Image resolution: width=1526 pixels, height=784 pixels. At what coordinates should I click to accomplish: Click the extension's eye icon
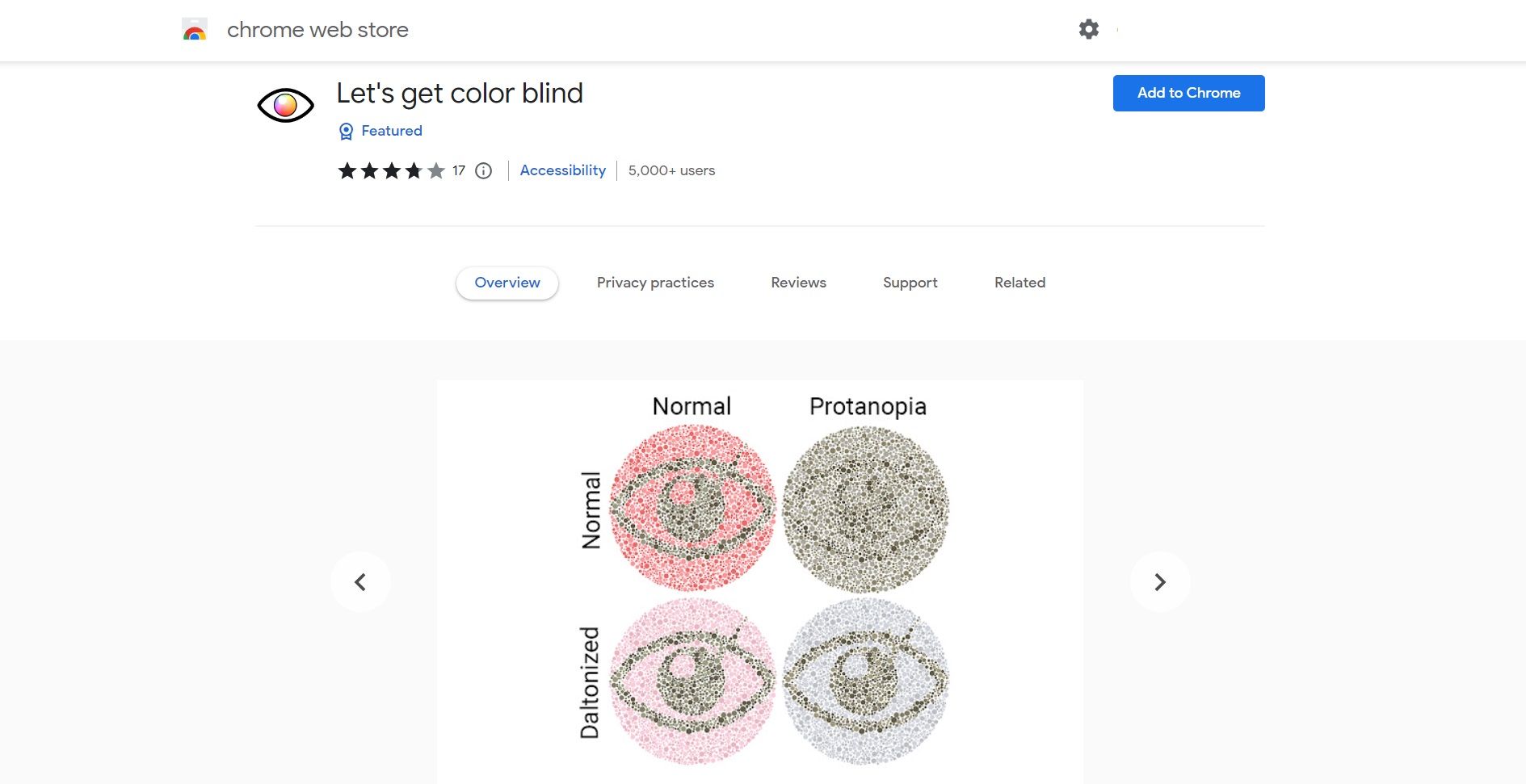[x=285, y=105]
